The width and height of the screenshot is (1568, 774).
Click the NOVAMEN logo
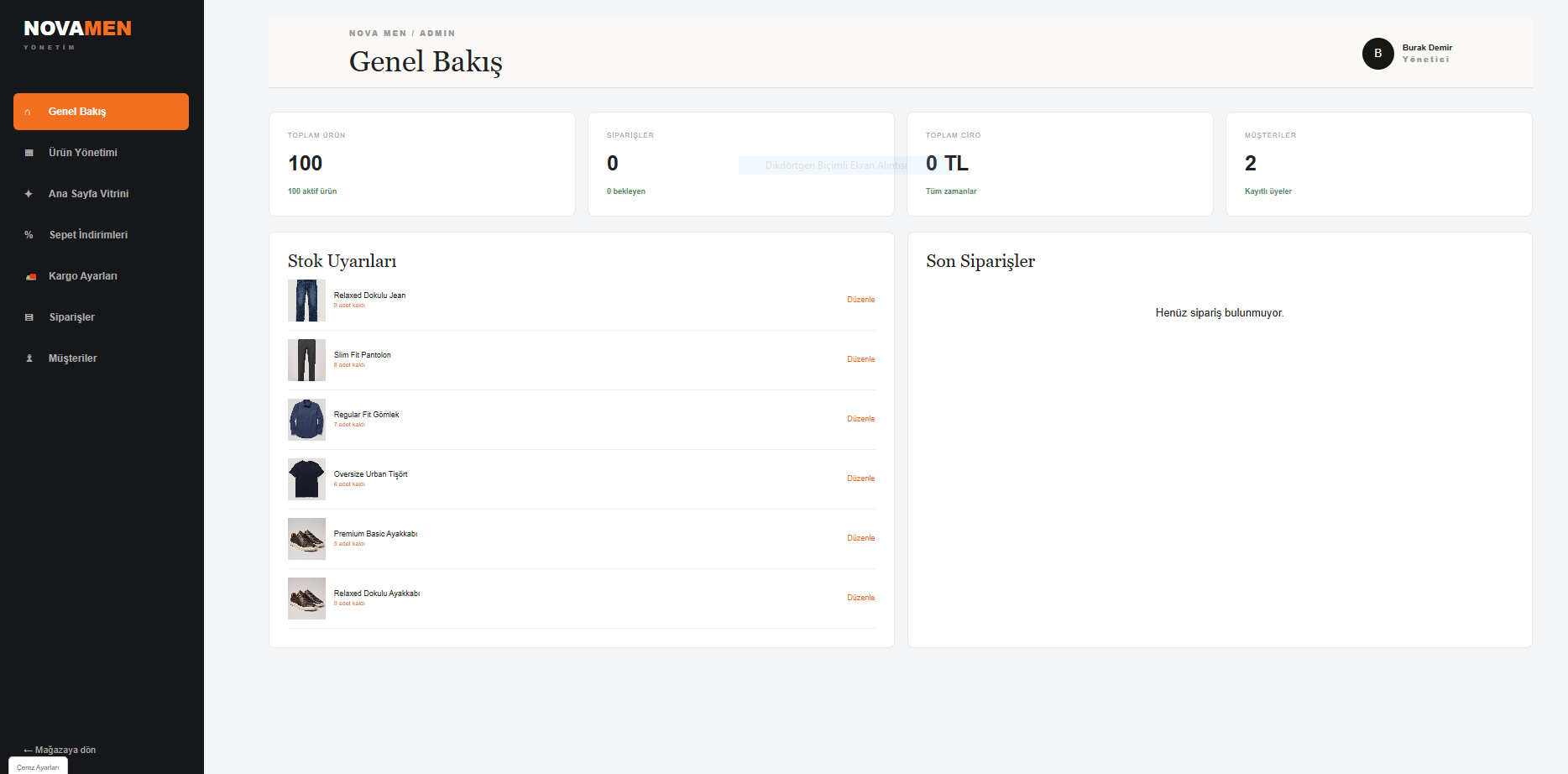[x=77, y=29]
